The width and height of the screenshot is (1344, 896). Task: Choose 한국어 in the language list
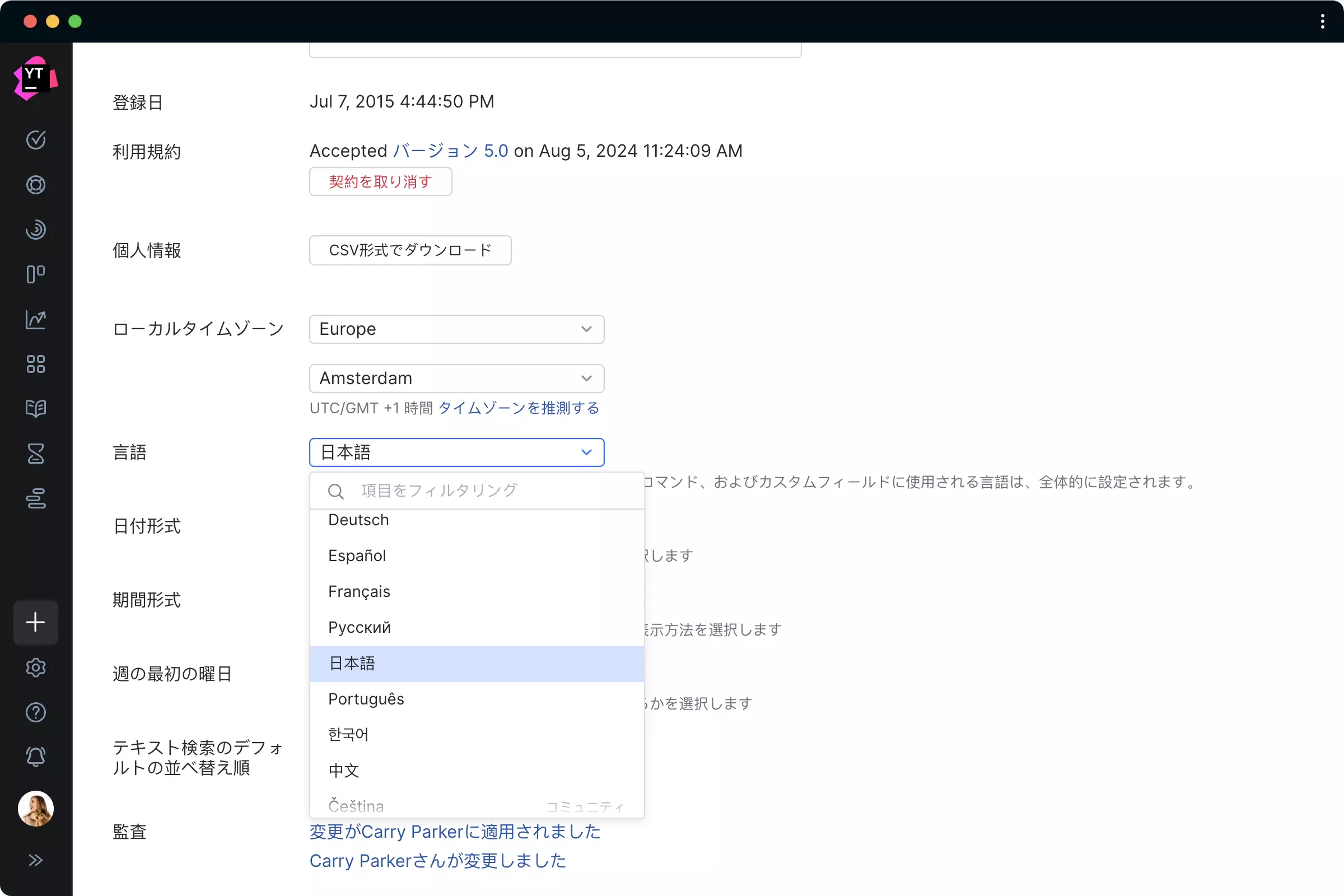348,735
